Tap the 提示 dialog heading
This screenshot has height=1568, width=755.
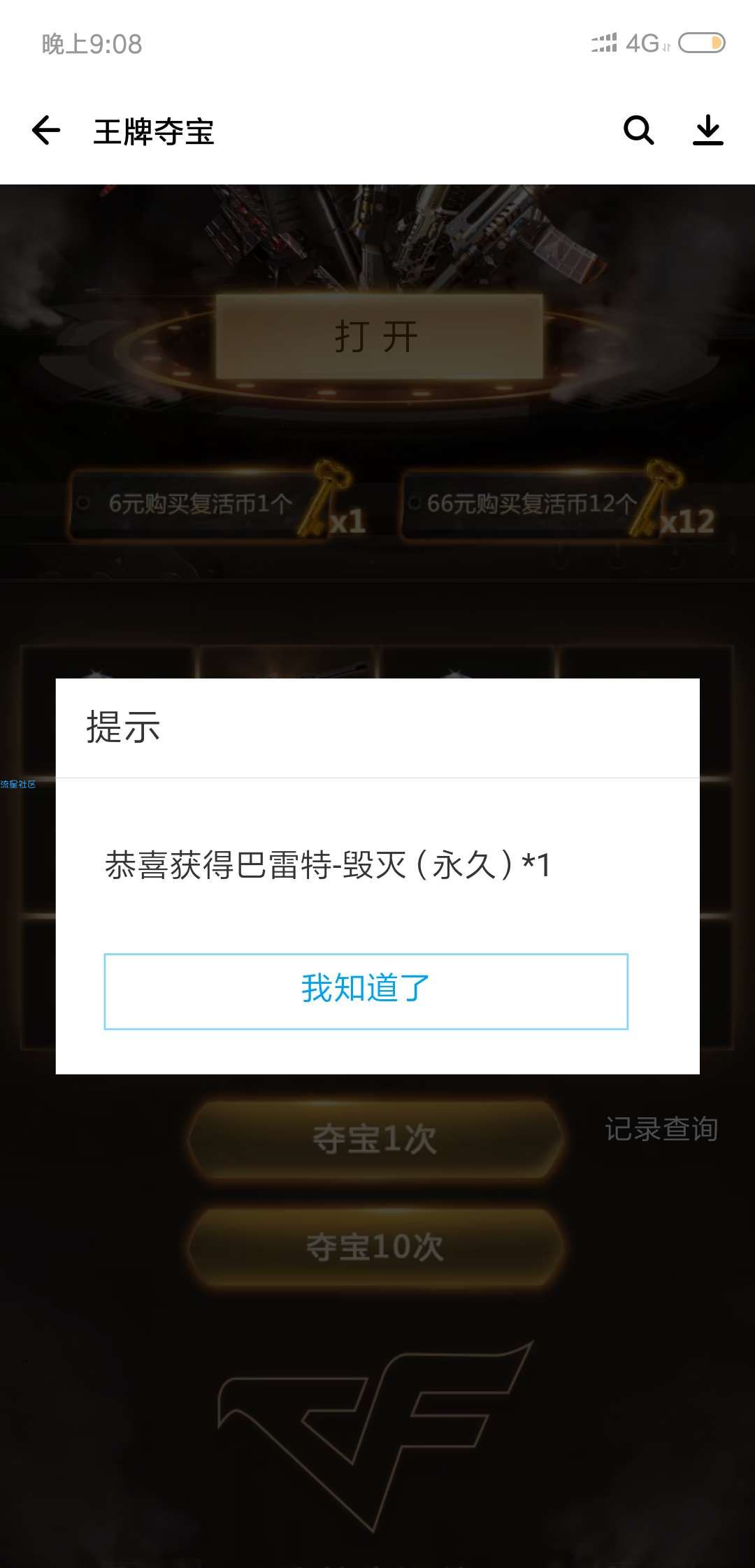coord(123,727)
